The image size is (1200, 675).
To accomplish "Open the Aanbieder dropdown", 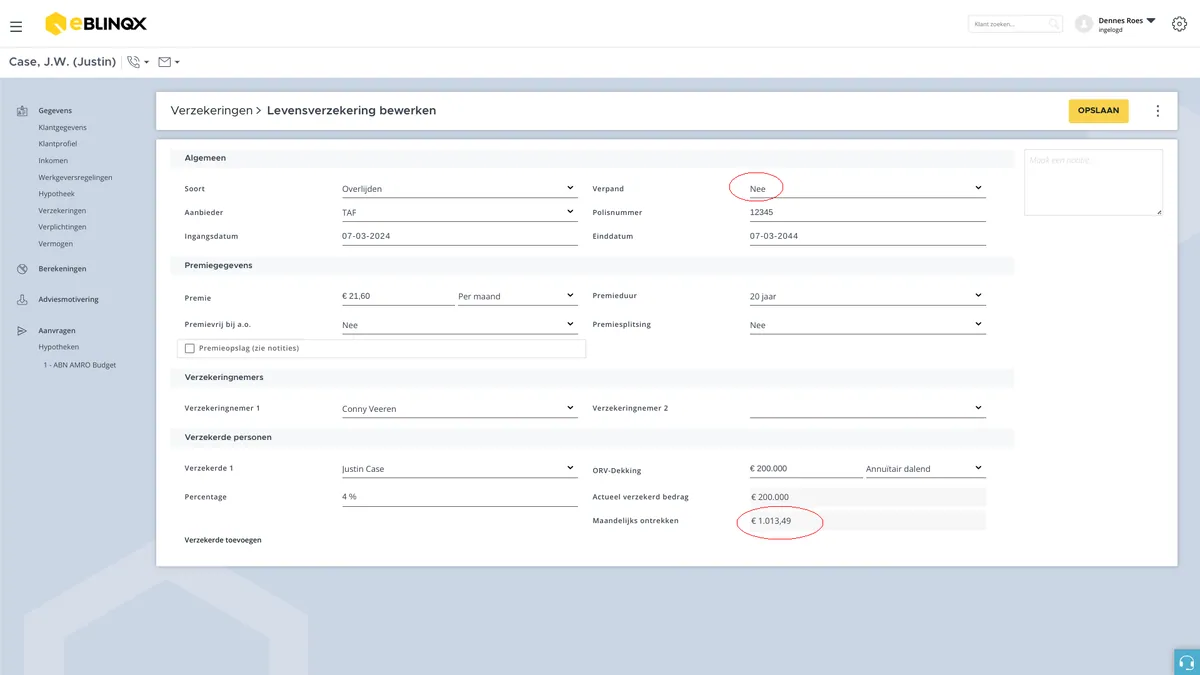I will [459, 212].
